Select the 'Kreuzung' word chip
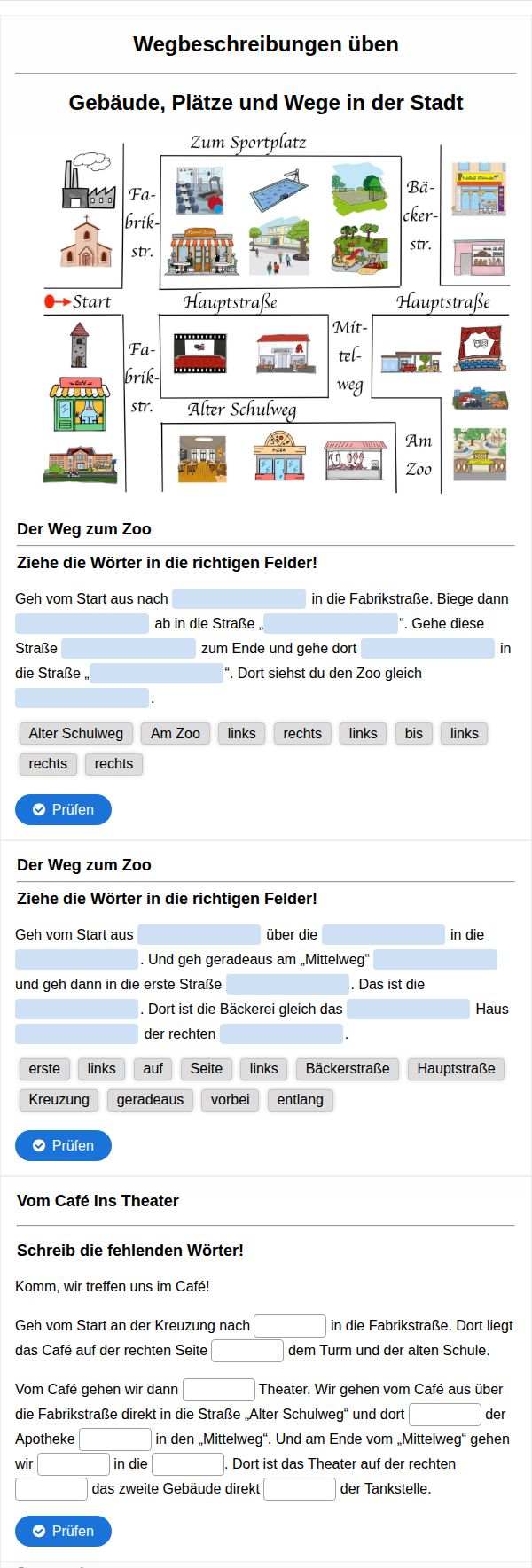 coord(59,1100)
